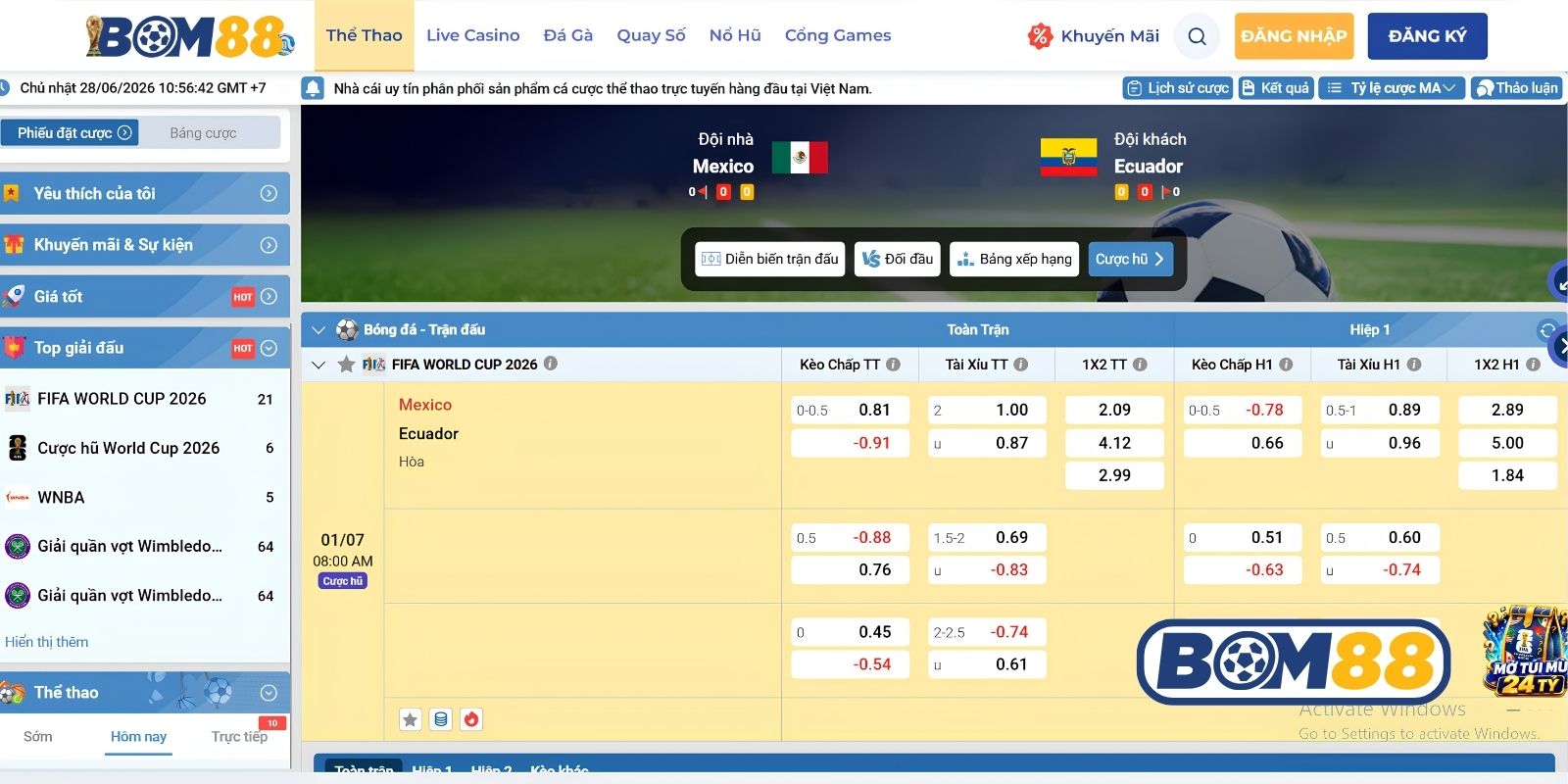Screen dimensions: 1568x784
Task: Click info icon next to Kèo Chấp H1
Action: click(1286, 365)
